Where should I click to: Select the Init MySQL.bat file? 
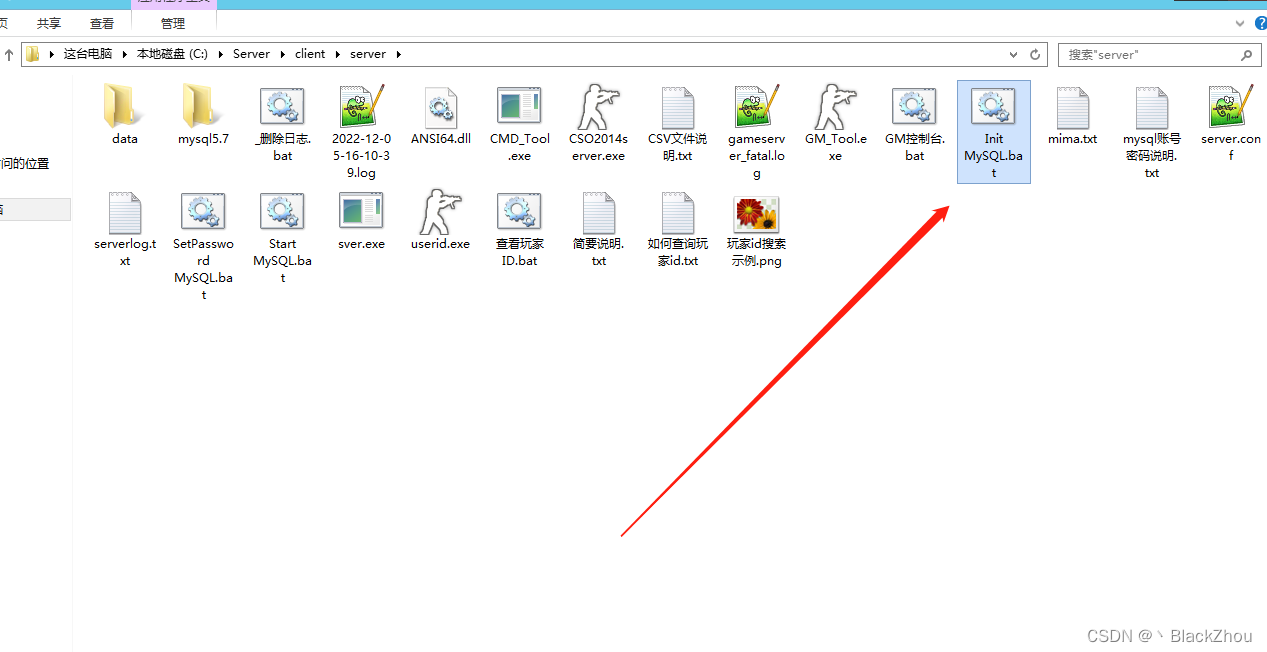(994, 132)
